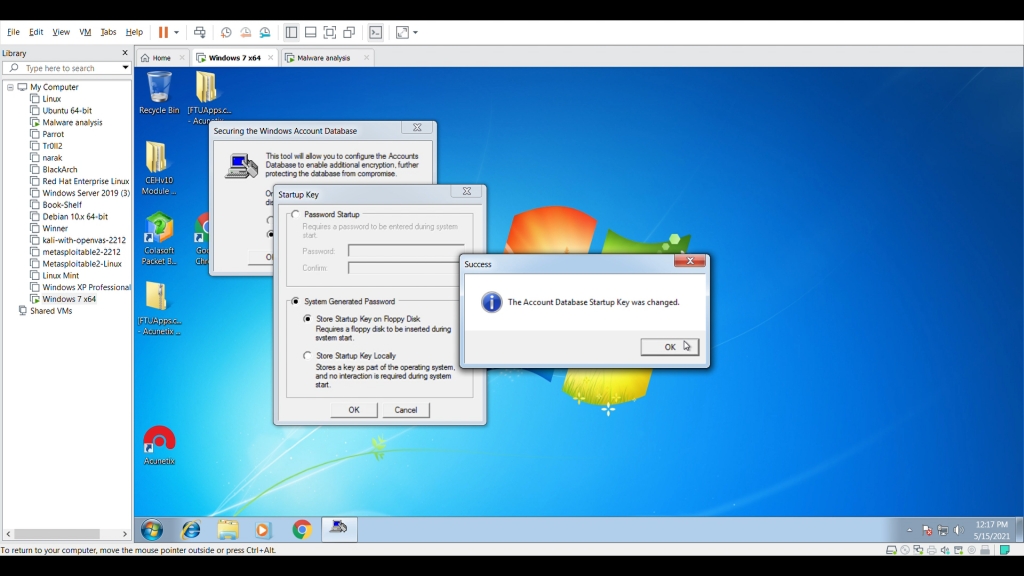Open the Edit menu
The width and height of the screenshot is (1024, 576).
point(36,32)
